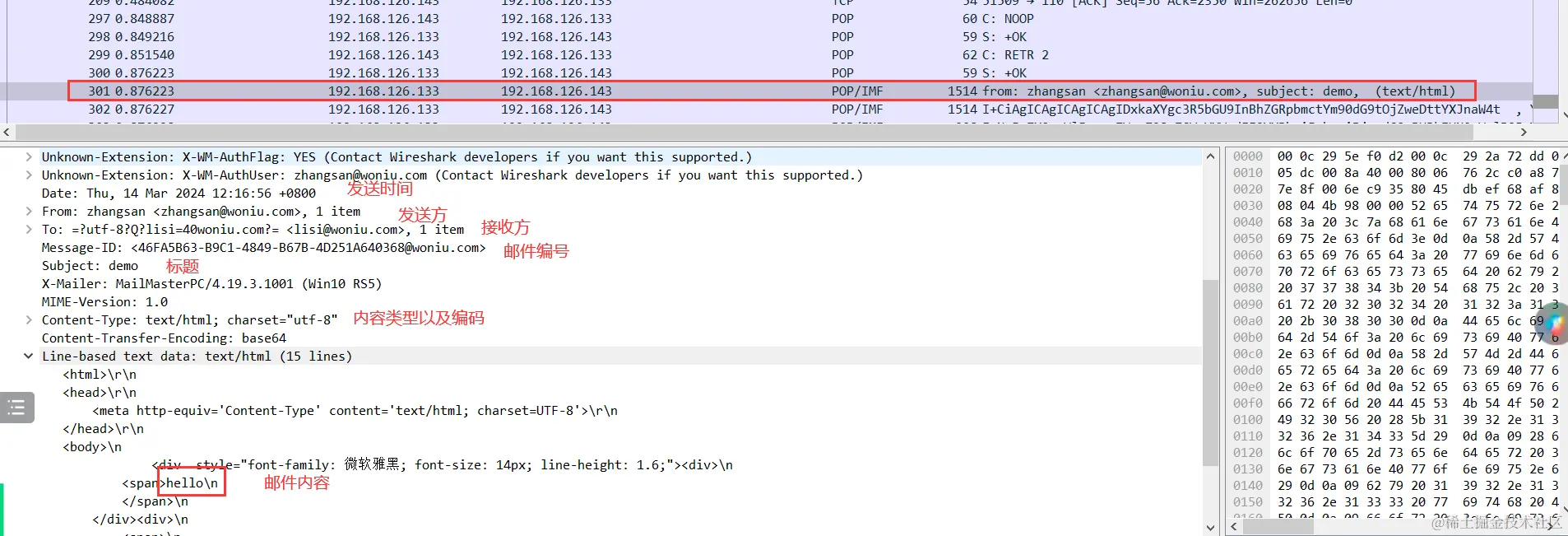Collapse Line-based text data section
This screenshot has height=536, width=1568.
point(29,357)
